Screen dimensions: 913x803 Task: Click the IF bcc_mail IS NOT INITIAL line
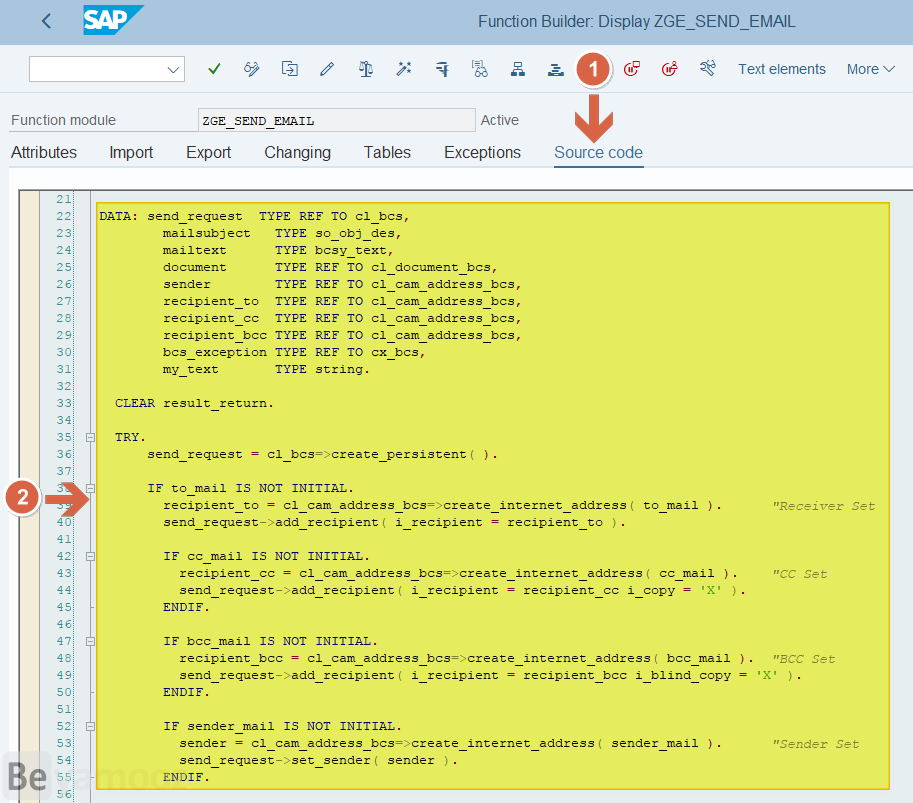270,641
